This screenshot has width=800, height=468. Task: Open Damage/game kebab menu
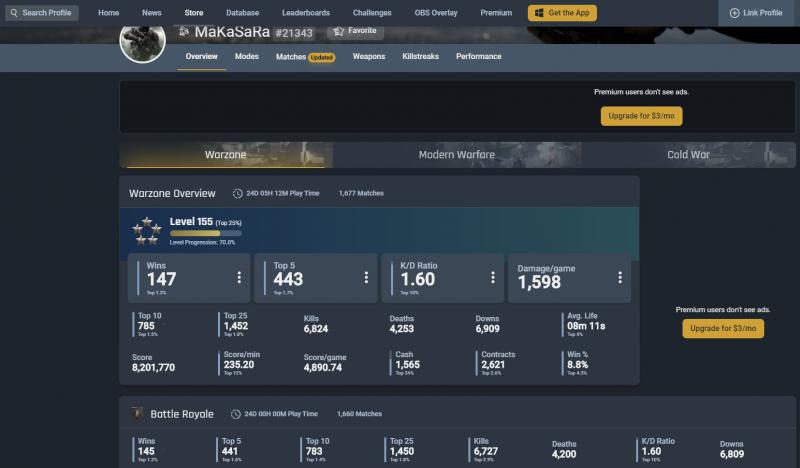point(620,278)
